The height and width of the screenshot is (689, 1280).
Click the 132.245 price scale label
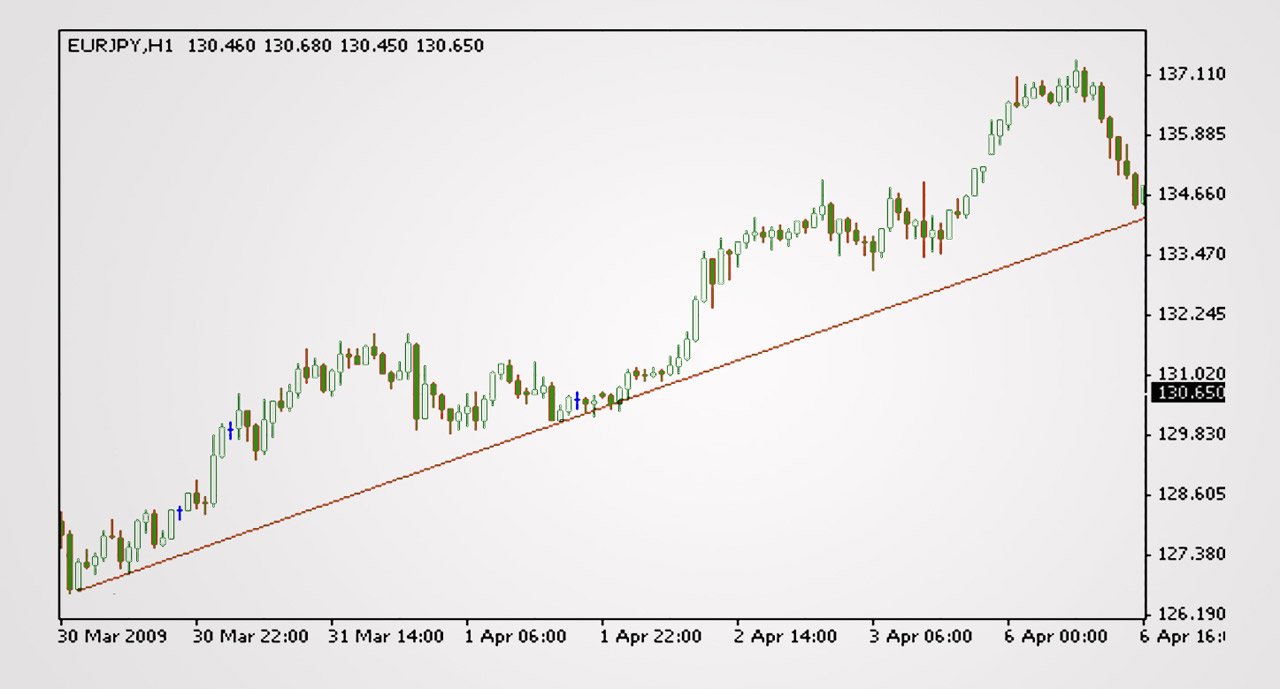(x=1191, y=314)
